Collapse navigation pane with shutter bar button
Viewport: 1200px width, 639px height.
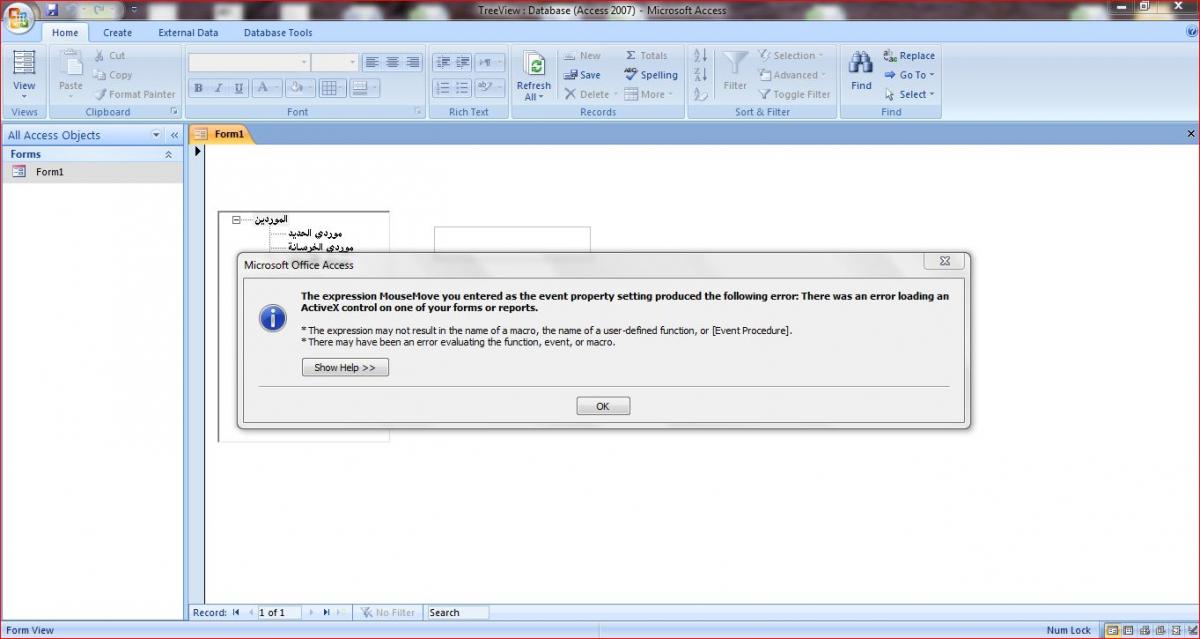click(174, 135)
